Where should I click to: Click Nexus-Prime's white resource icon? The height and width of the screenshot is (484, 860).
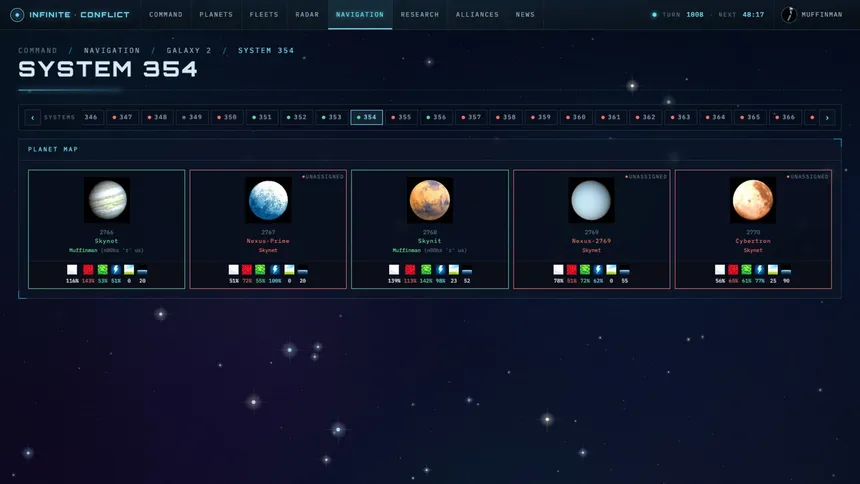[234, 269]
